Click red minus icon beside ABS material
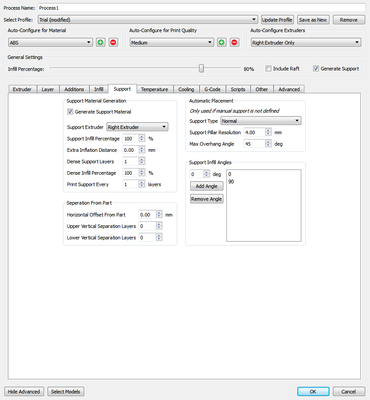This screenshot has height=400, width=370. pyautogui.click(x=113, y=43)
